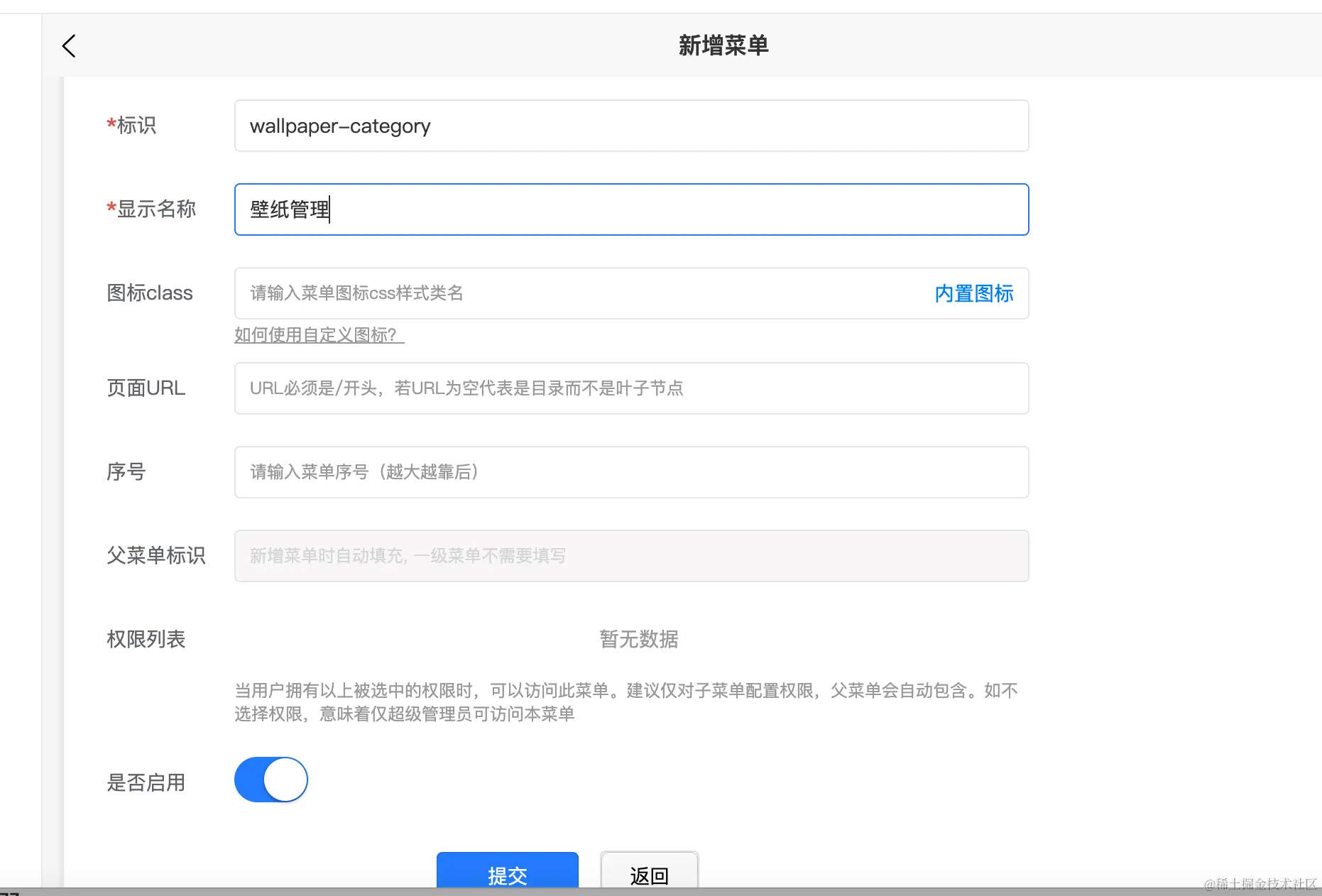Toggle the menu enabled switch off
Image resolution: width=1322 pixels, height=896 pixels.
point(271,779)
